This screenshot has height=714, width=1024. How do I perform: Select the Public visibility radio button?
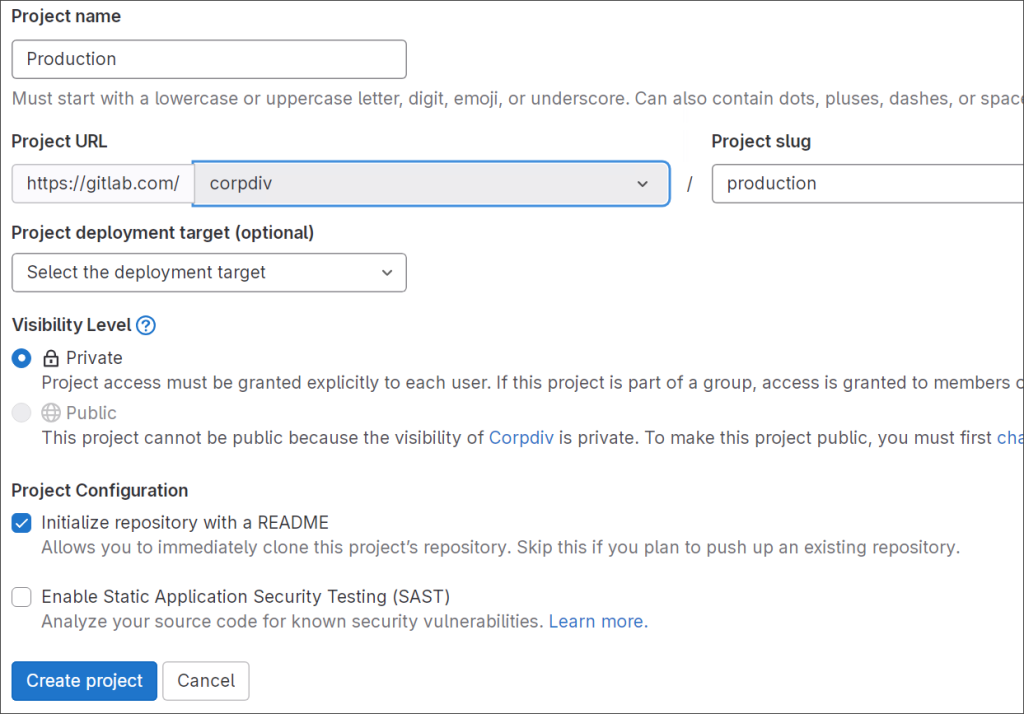click(x=21, y=413)
